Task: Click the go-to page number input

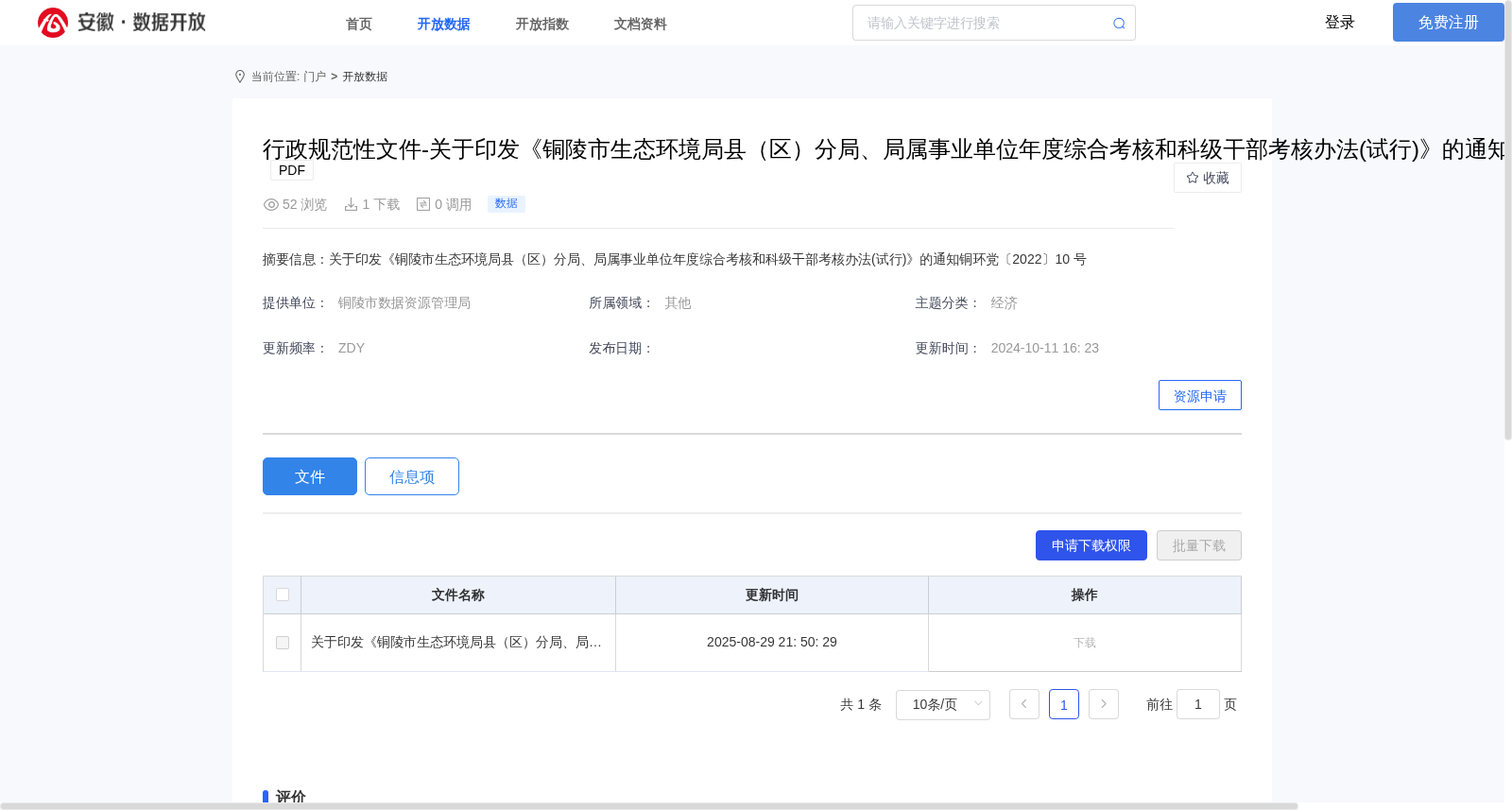Action: 1198,704
